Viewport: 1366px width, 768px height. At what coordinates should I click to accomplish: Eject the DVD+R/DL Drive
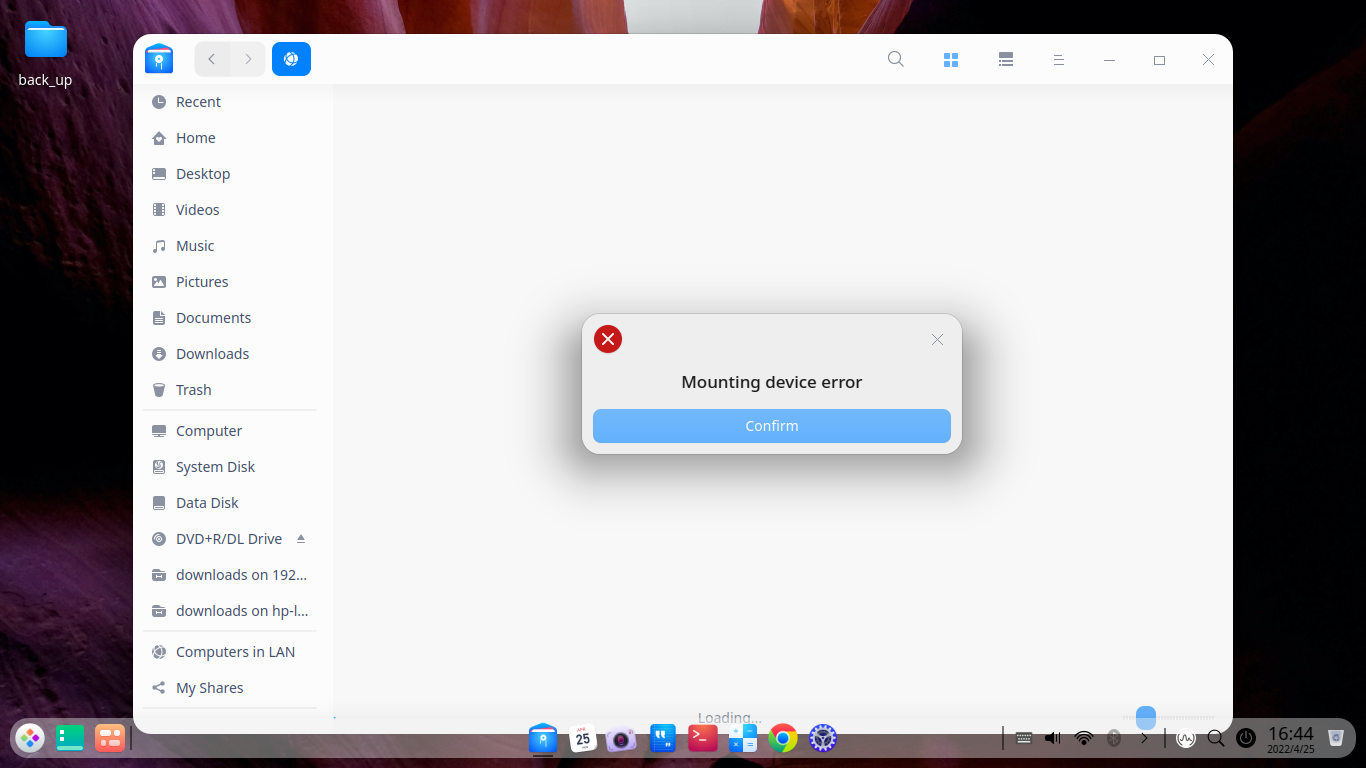pyautogui.click(x=301, y=538)
